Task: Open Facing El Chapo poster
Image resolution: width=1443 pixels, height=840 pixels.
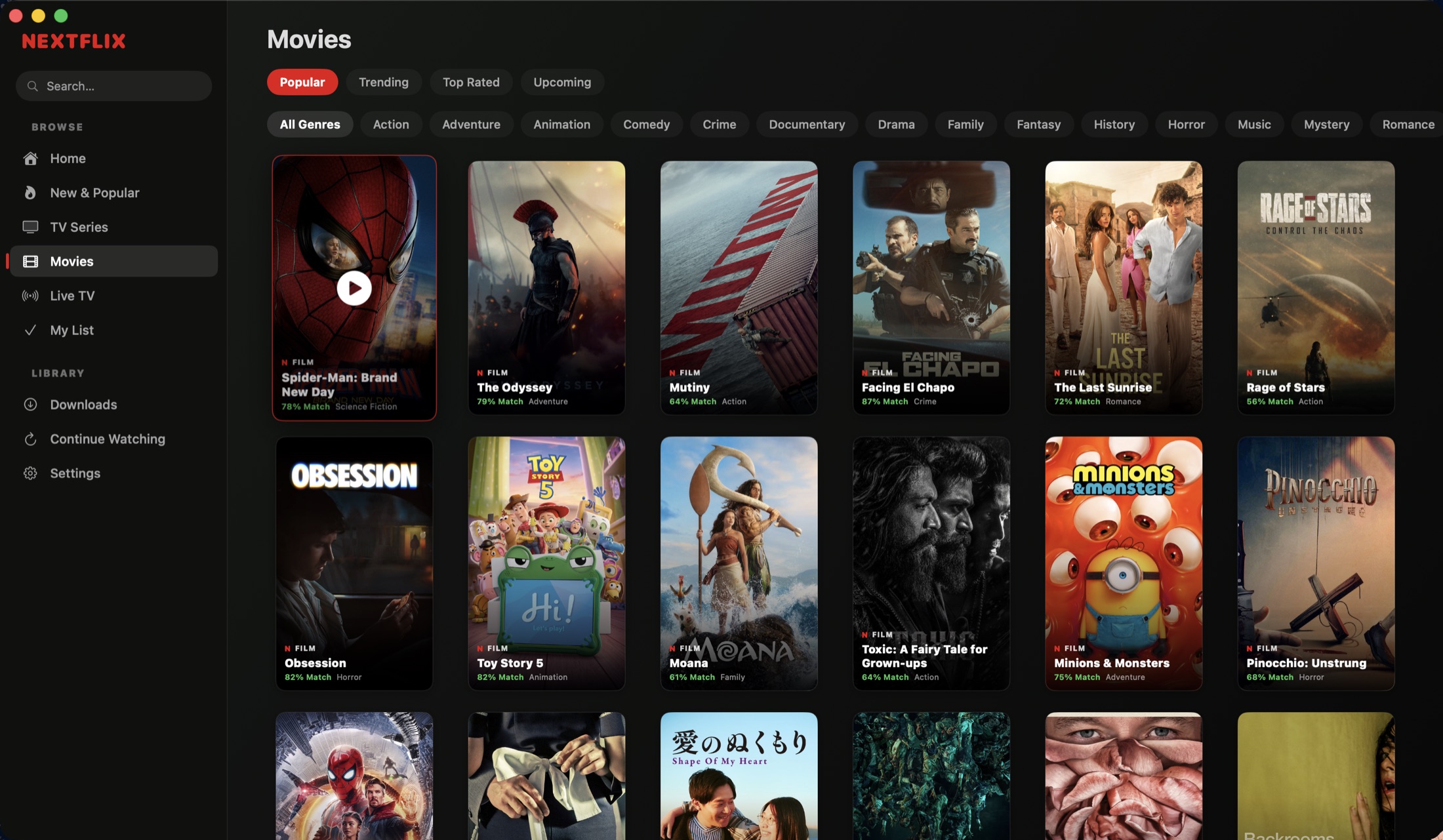Action: (931, 287)
